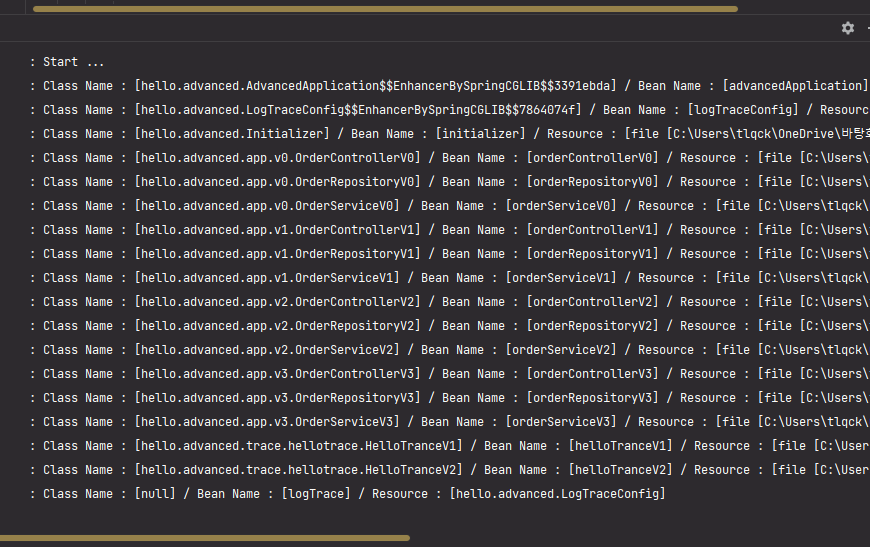Click the [orderServiceV0] bean name
This screenshot has width=870, height=547.
click(x=561, y=206)
